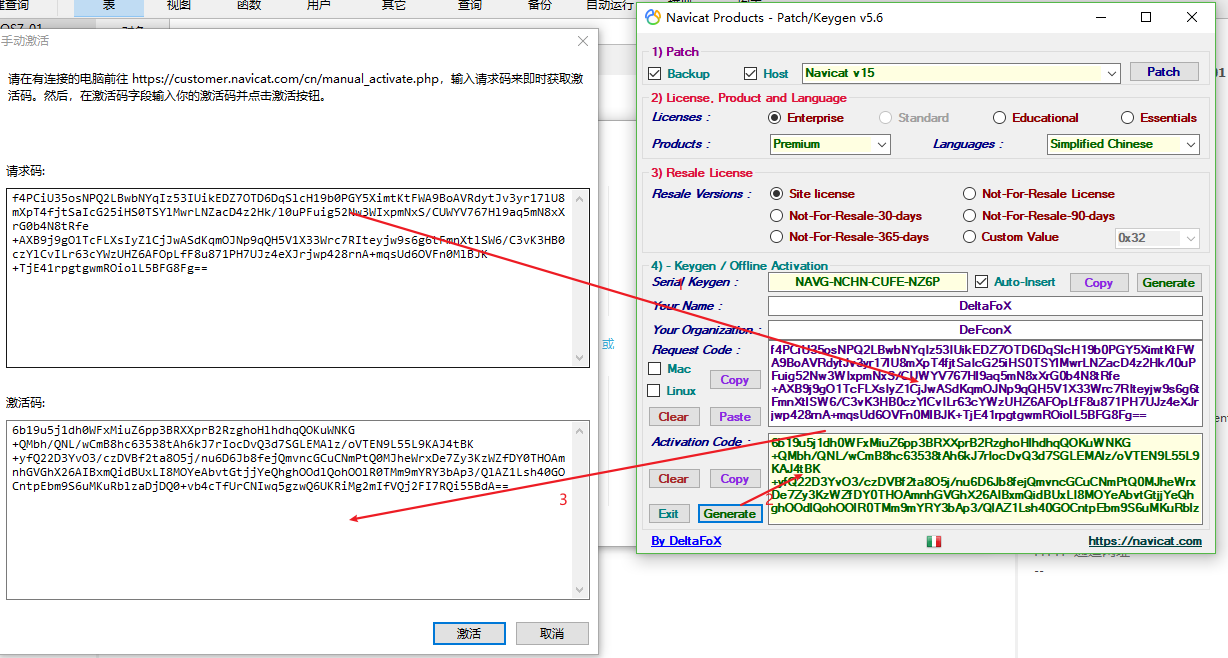Select the Enterprise license radio button
The width and height of the screenshot is (1228, 658).
click(x=775, y=118)
